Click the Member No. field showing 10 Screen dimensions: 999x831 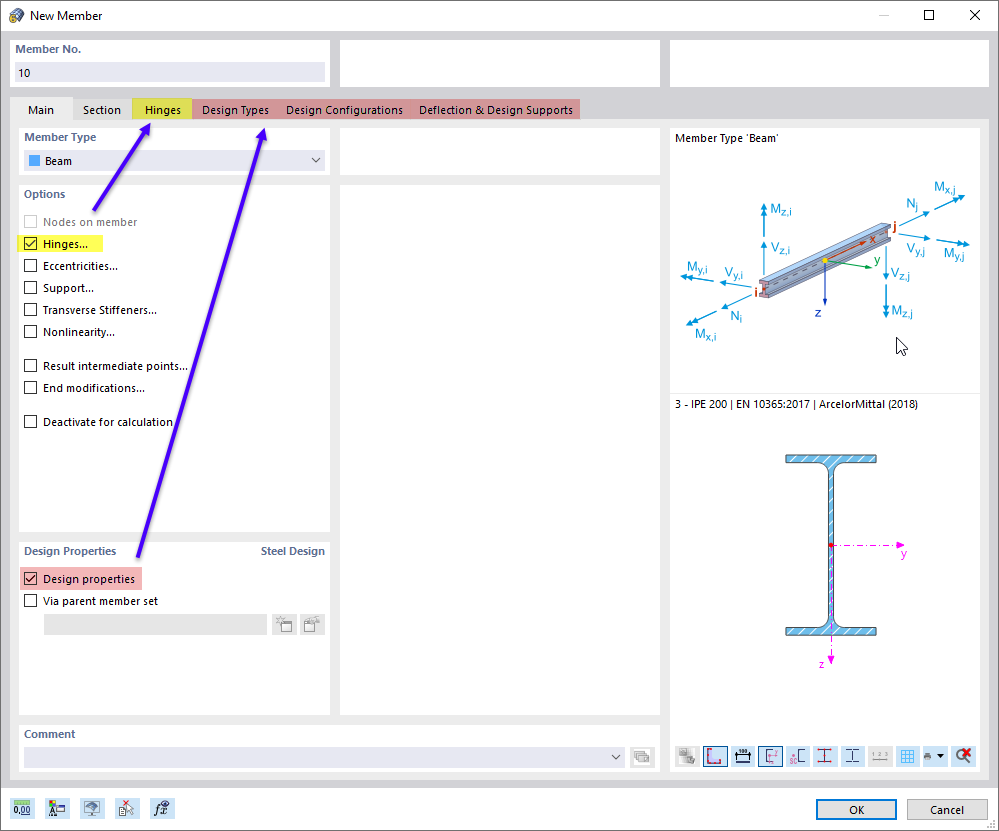click(x=169, y=73)
